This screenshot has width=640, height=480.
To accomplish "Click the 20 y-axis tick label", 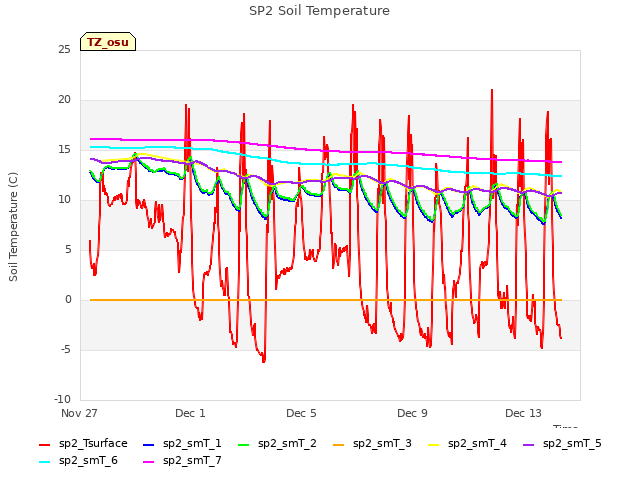I will tap(64, 100).
